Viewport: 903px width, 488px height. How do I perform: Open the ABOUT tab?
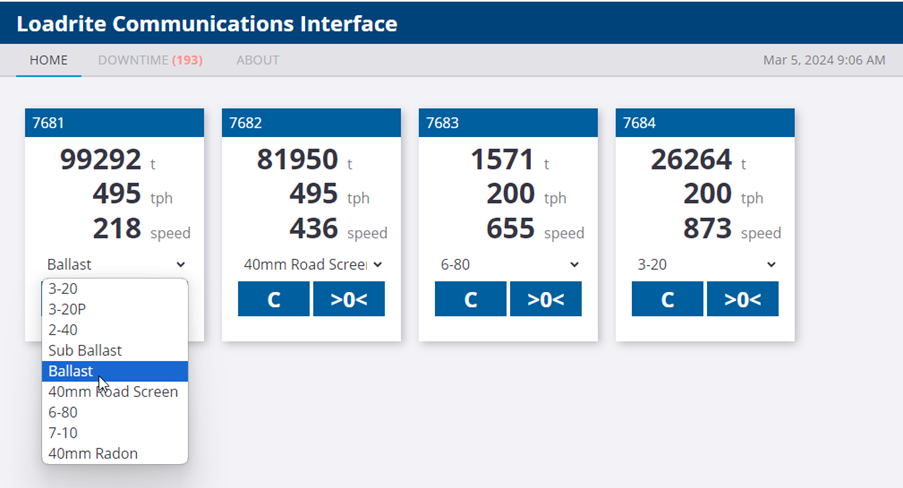257,60
